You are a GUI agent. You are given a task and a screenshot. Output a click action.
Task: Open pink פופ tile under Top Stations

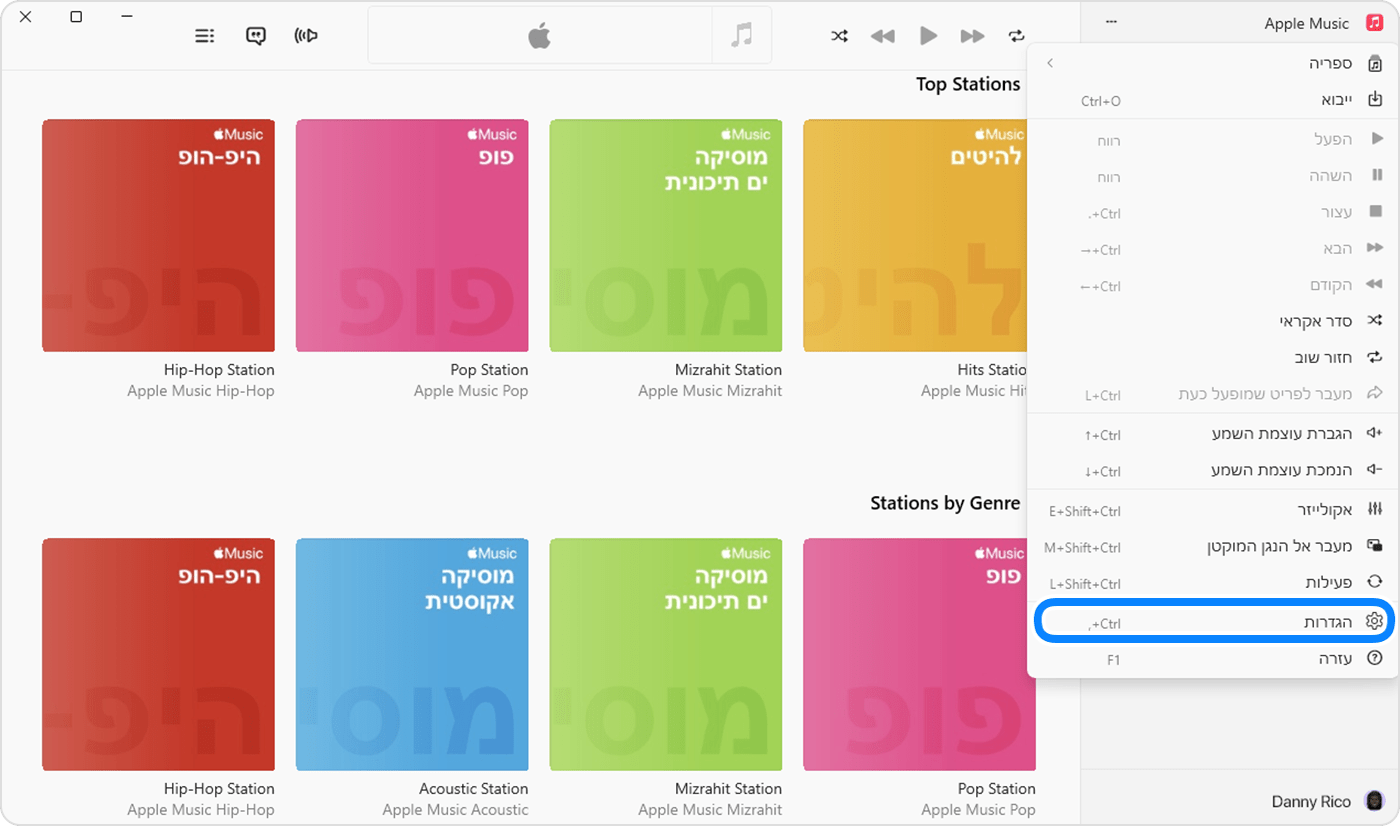tap(412, 236)
